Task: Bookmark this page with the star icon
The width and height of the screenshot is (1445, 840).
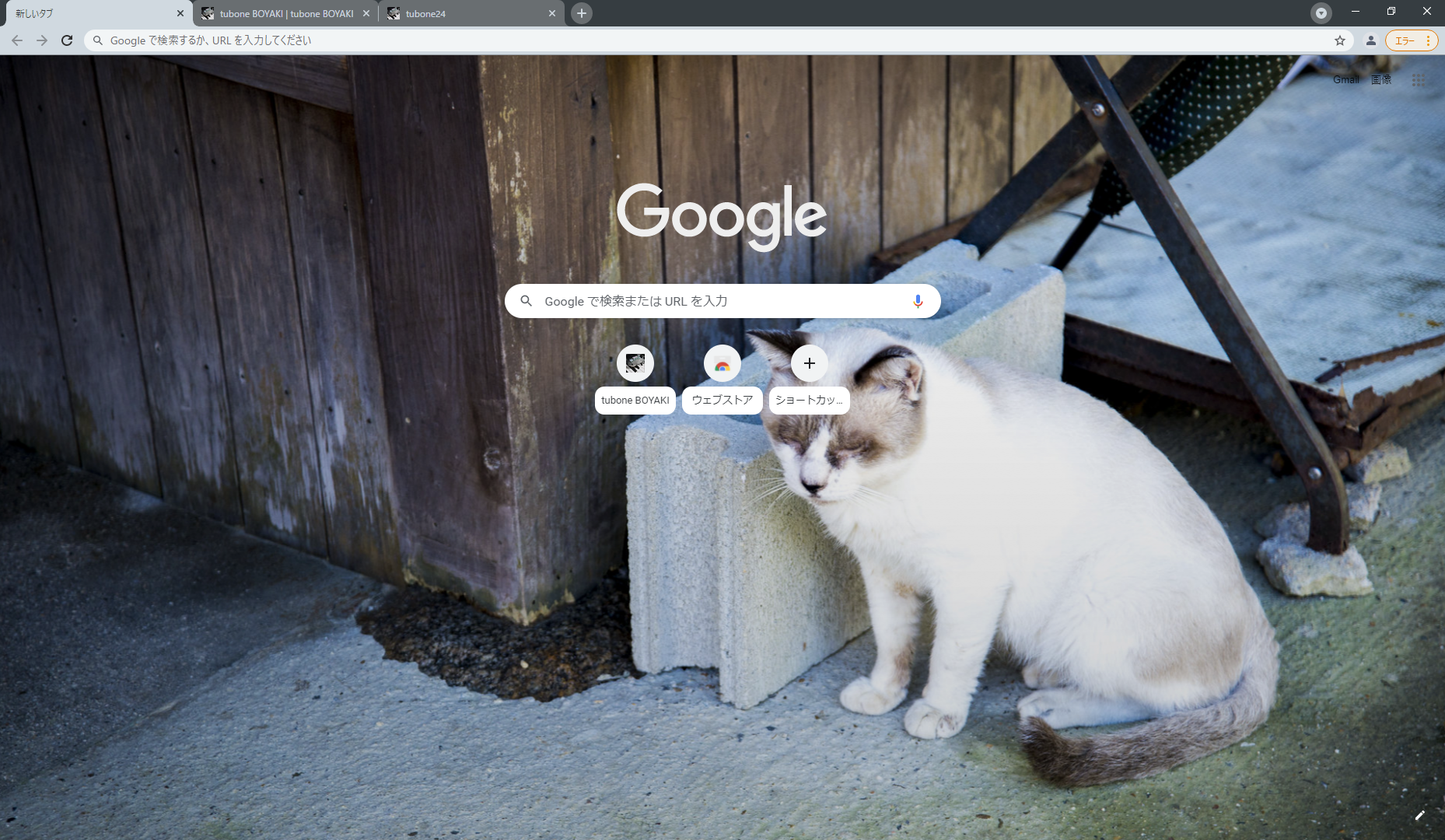Action: (1340, 40)
